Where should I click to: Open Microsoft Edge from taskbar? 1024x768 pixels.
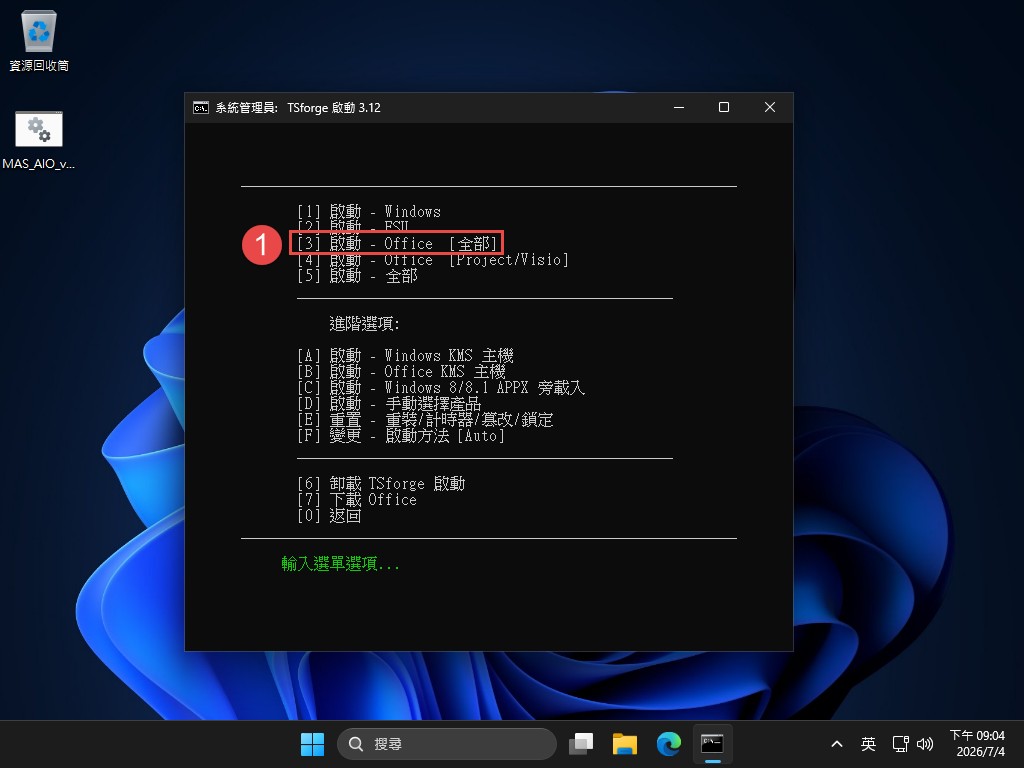point(669,744)
